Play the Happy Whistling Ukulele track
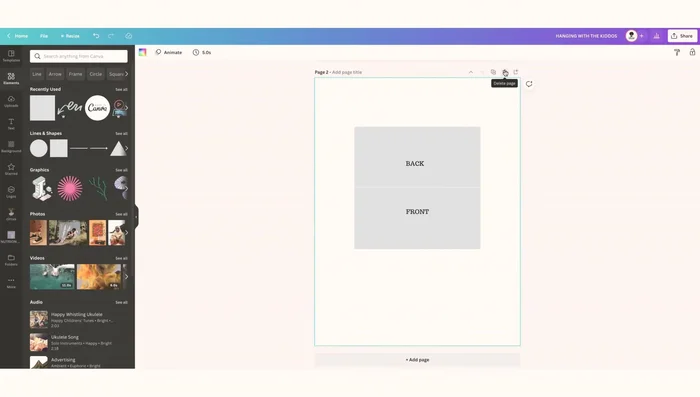The width and height of the screenshot is (700, 397). [39, 320]
